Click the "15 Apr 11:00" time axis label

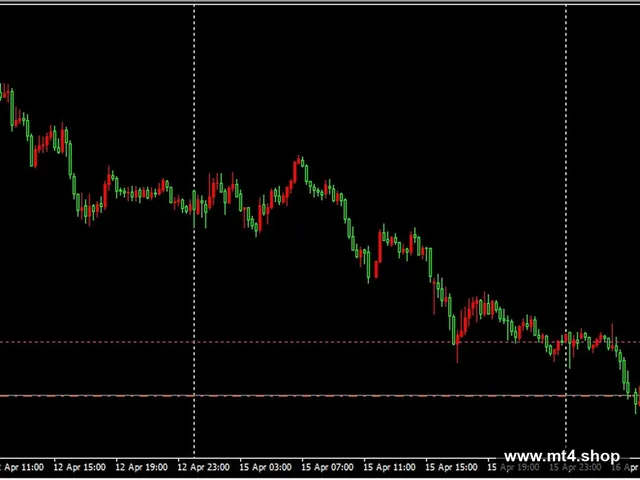click(x=389, y=467)
